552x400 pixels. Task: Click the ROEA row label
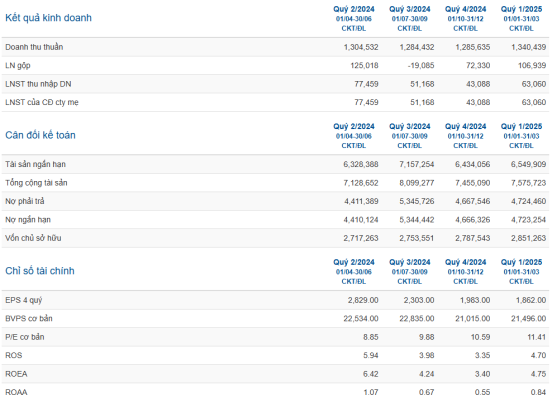(x=16, y=374)
